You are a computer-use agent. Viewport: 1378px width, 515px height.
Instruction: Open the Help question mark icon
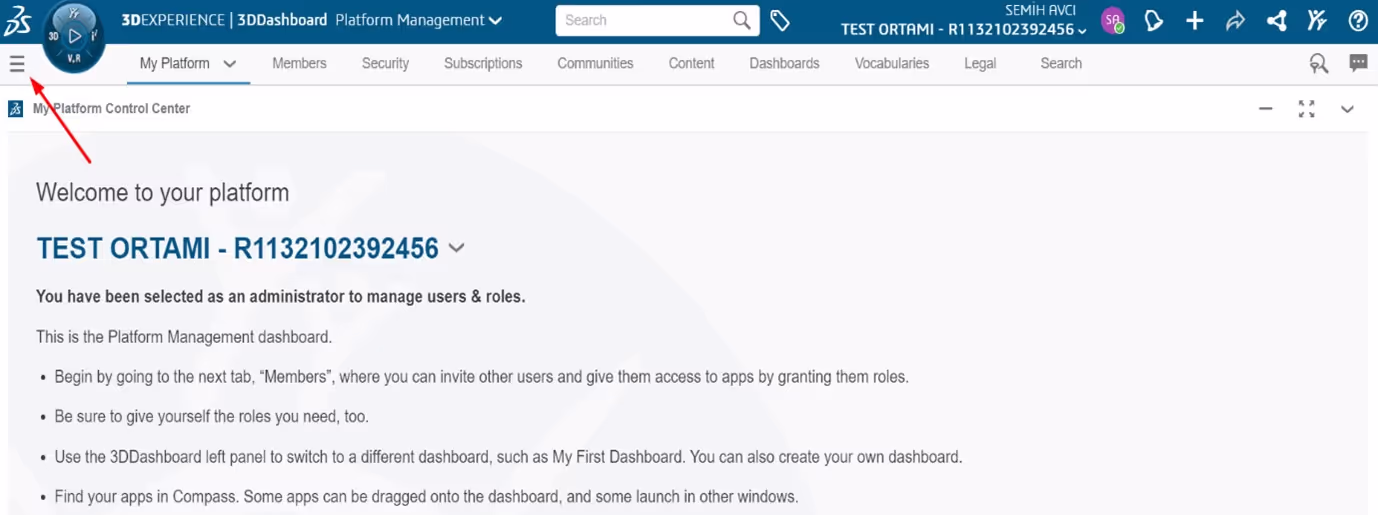point(1358,20)
